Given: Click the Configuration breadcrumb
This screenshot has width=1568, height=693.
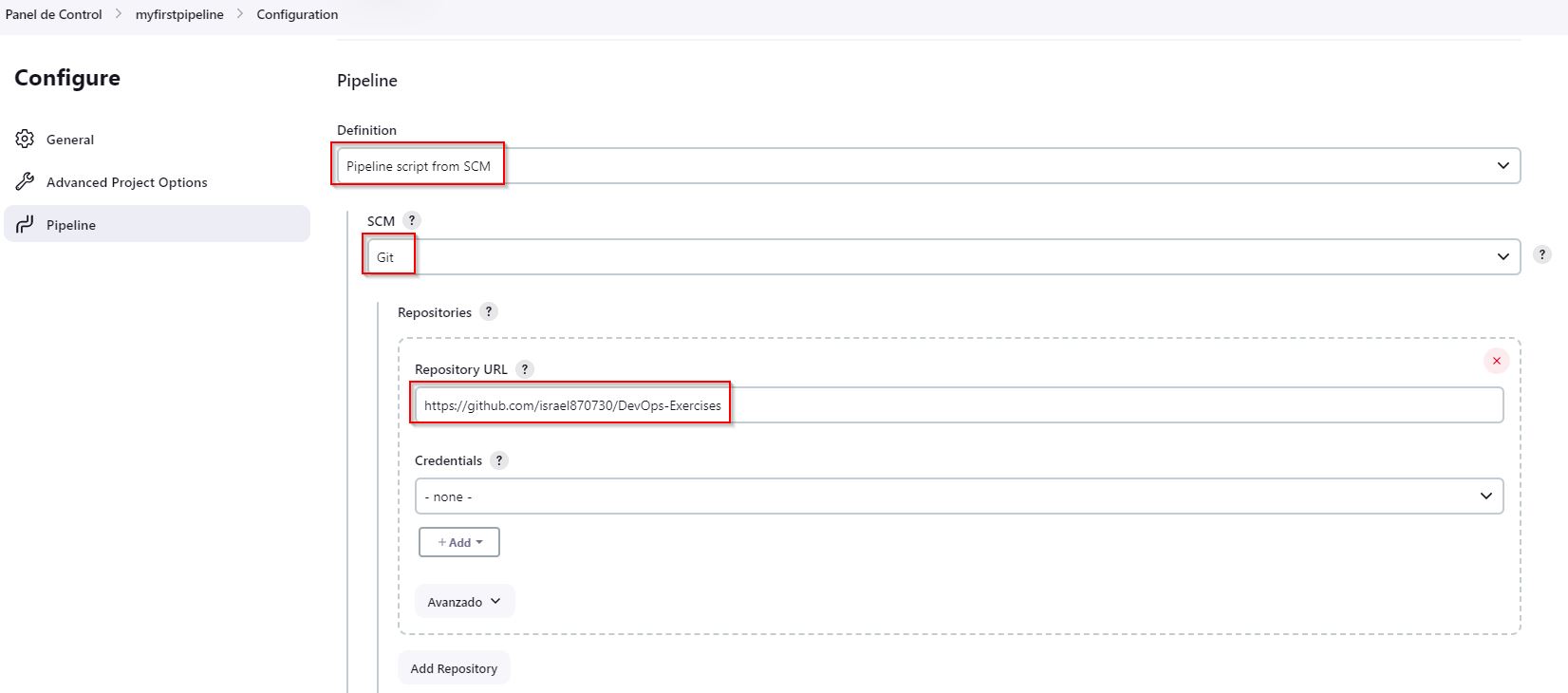Looking at the screenshot, I should coord(297,14).
